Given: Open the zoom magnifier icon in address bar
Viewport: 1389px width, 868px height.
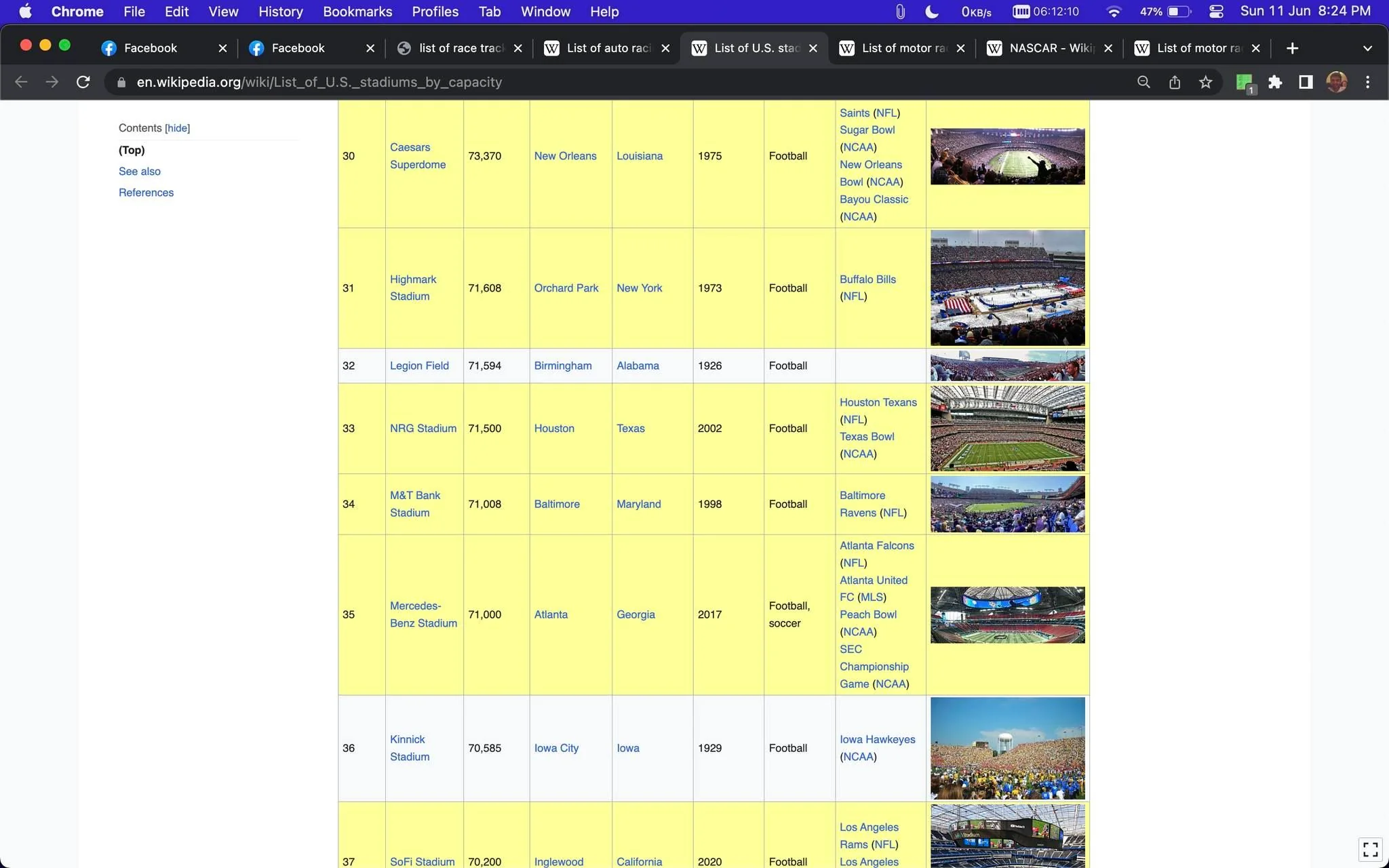Looking at the screenshot, I should pyautogui.click(x=1143, y=82).
